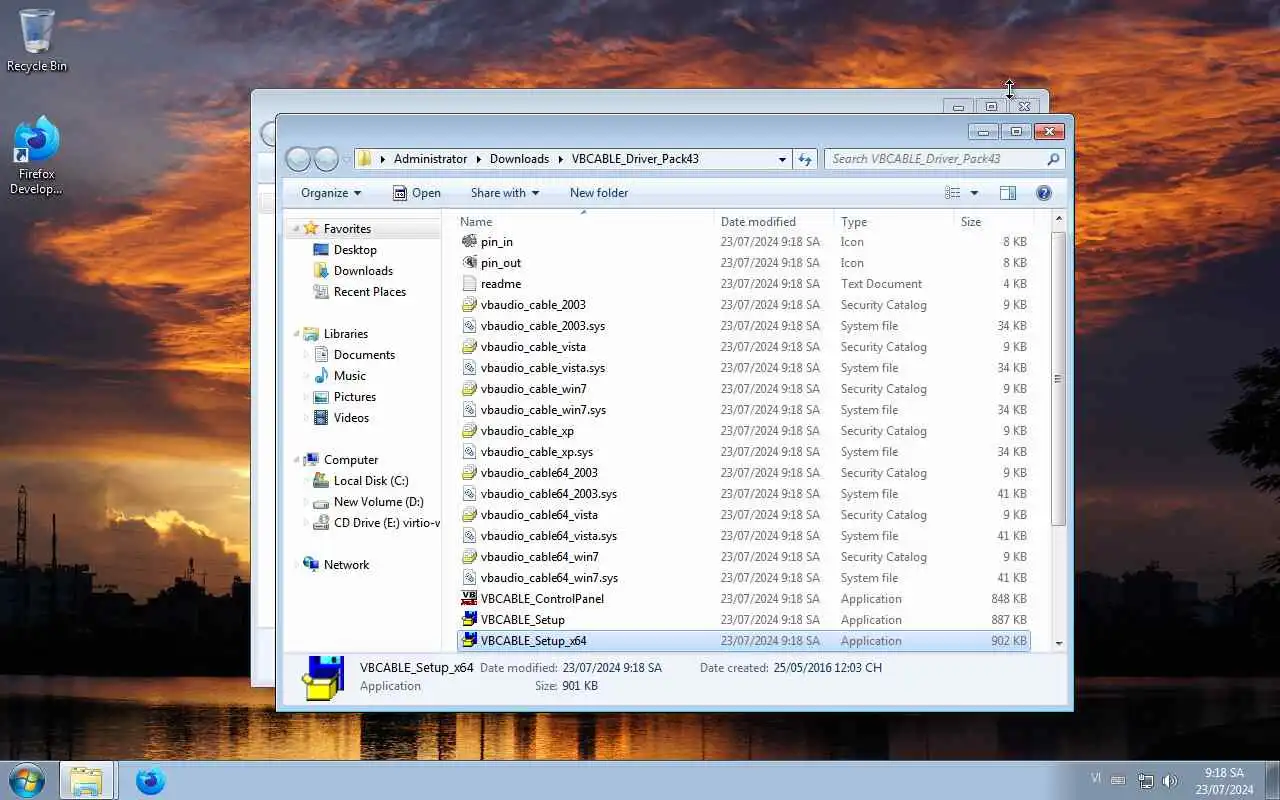The image size is (1280, 800).
Task: Open the network tray icon
Action: tap(1145, 781)
